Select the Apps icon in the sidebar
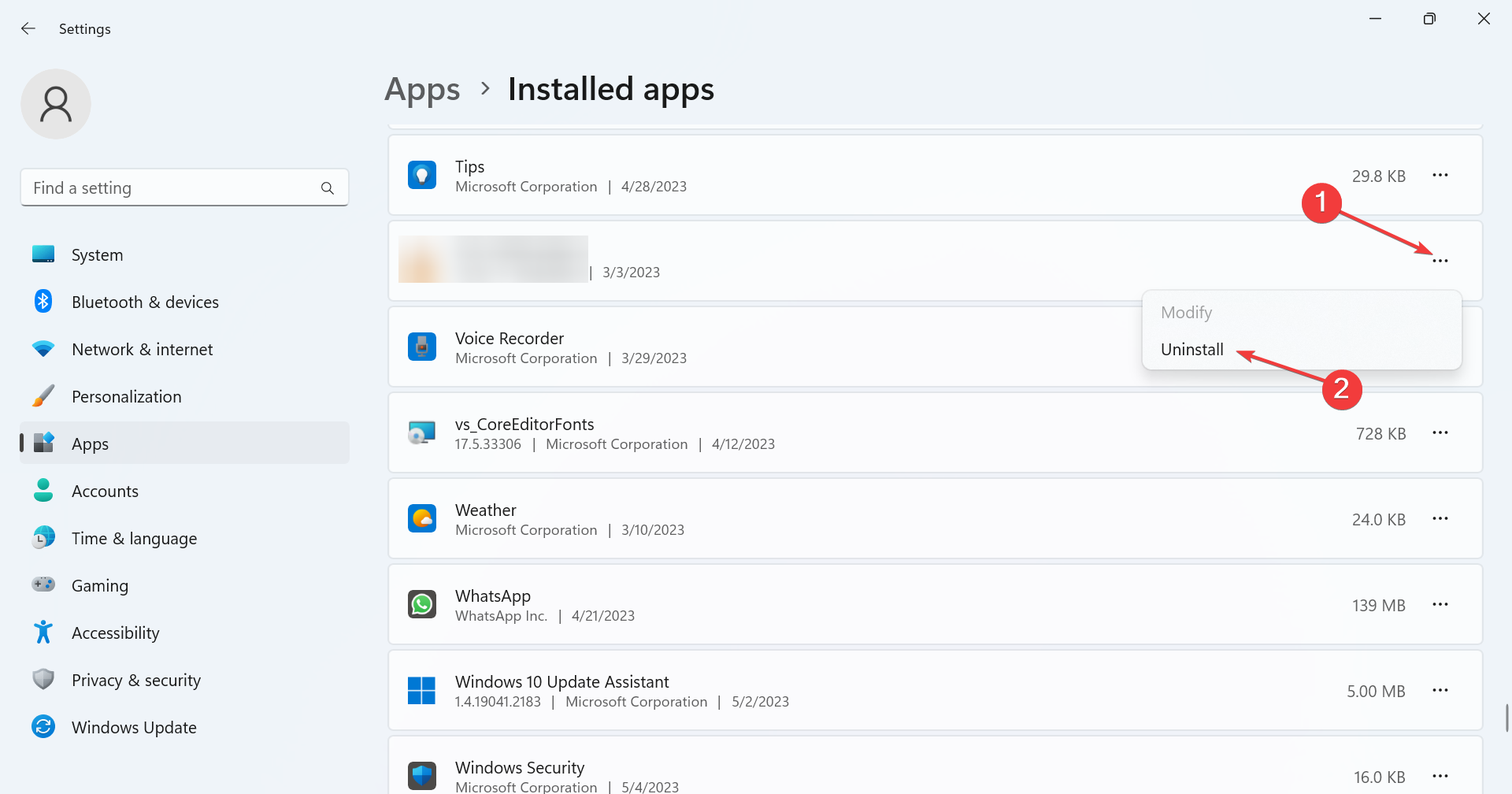Screen dimensions: 1512x794 (x=43, y=443)
